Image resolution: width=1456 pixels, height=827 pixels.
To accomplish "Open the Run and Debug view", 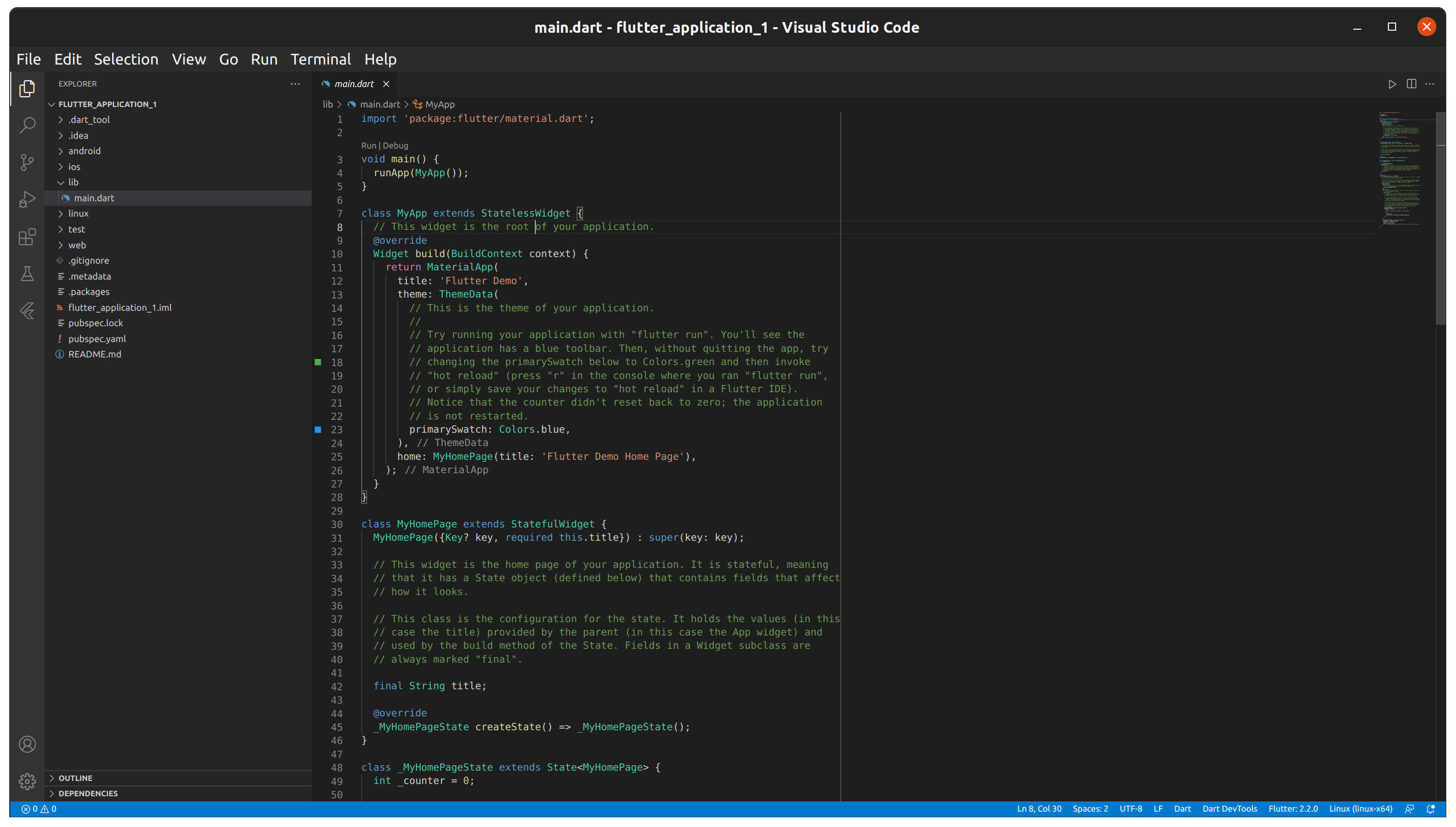I will coord(27,199).
